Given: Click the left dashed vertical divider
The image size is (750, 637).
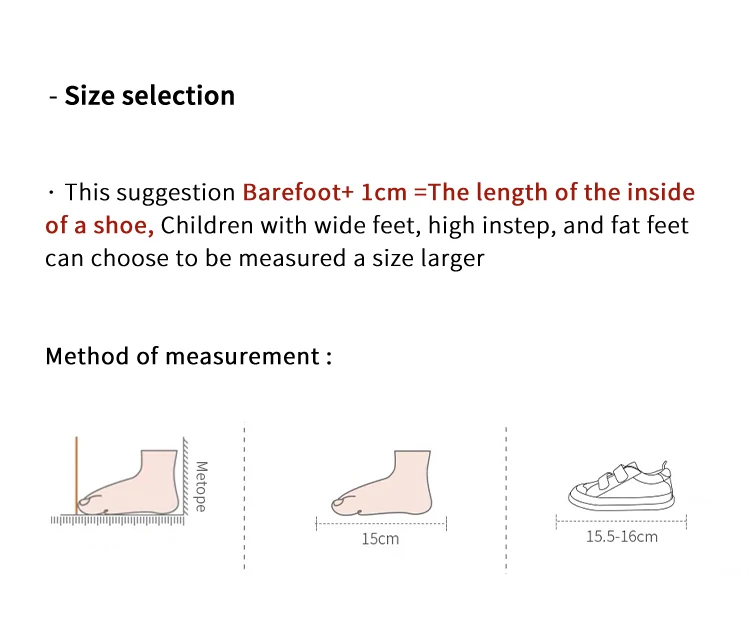Looking at the screenshot, I should point(244,496).
